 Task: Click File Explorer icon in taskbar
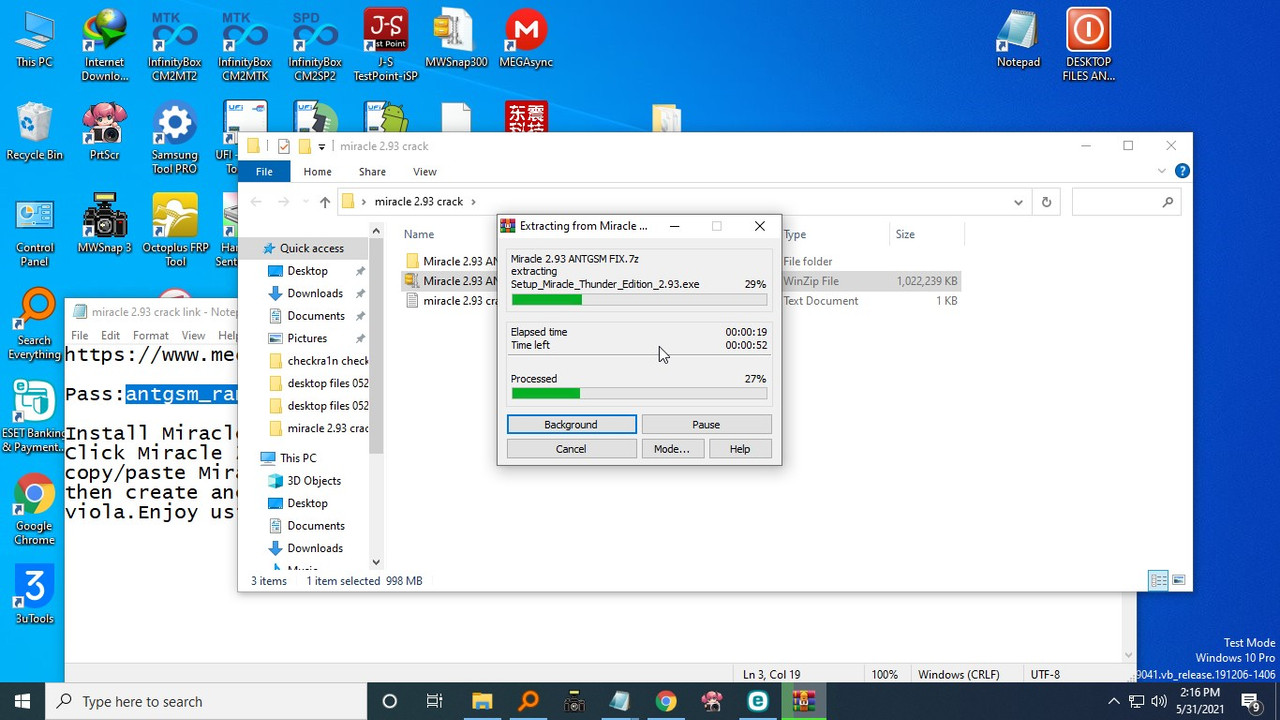(482, 701)
